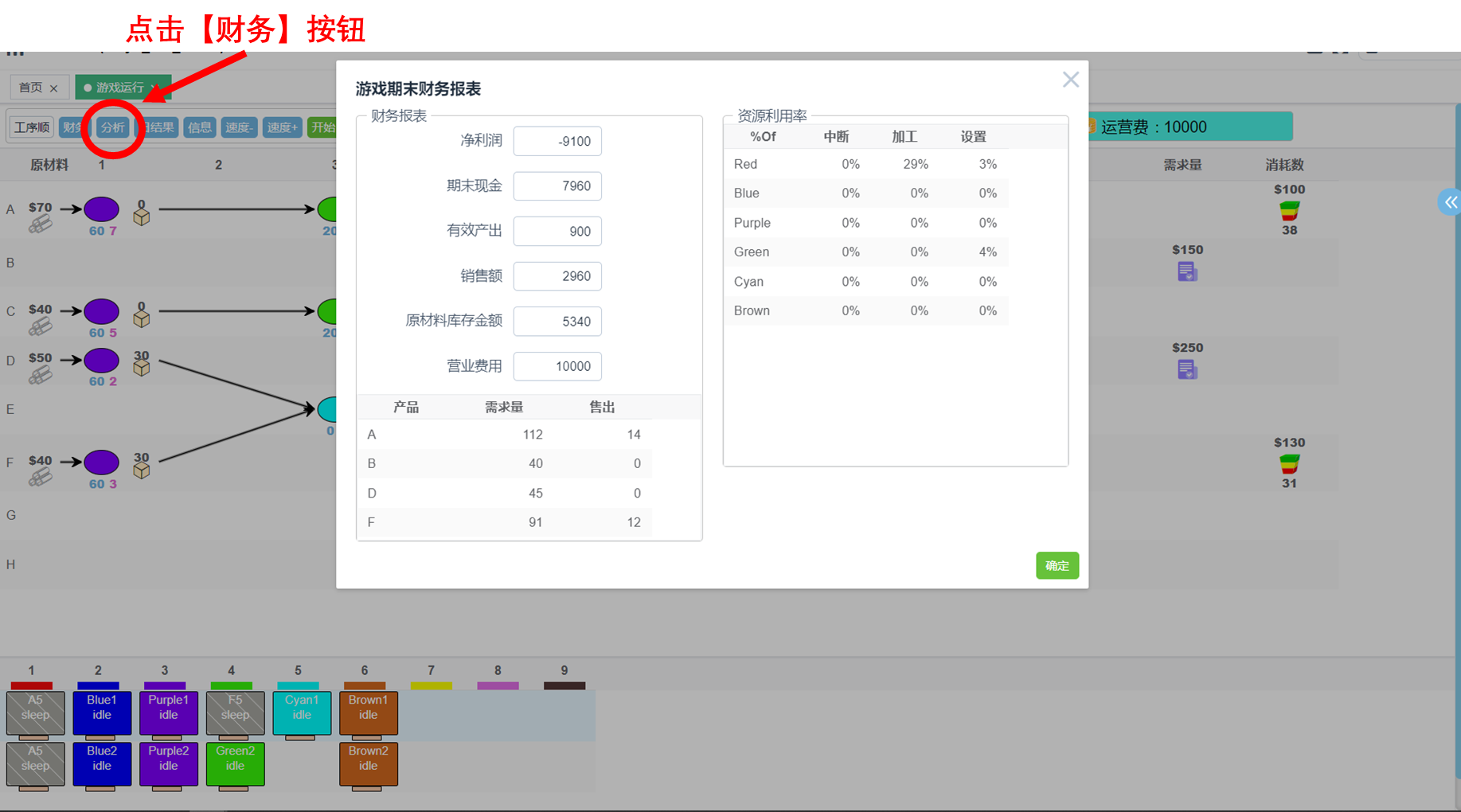The height and width of the screenshot is (812, 1461).
Task: Click raw material icon in row D
Action: pyautogui.click(x=40, y=374)
